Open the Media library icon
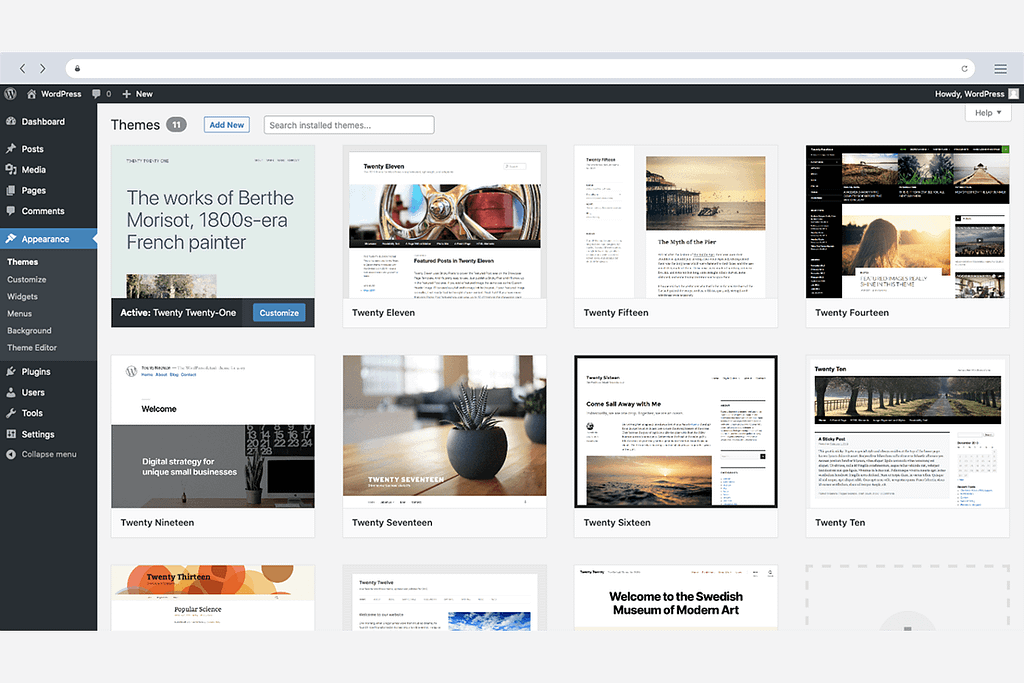 tap(11, 170)
